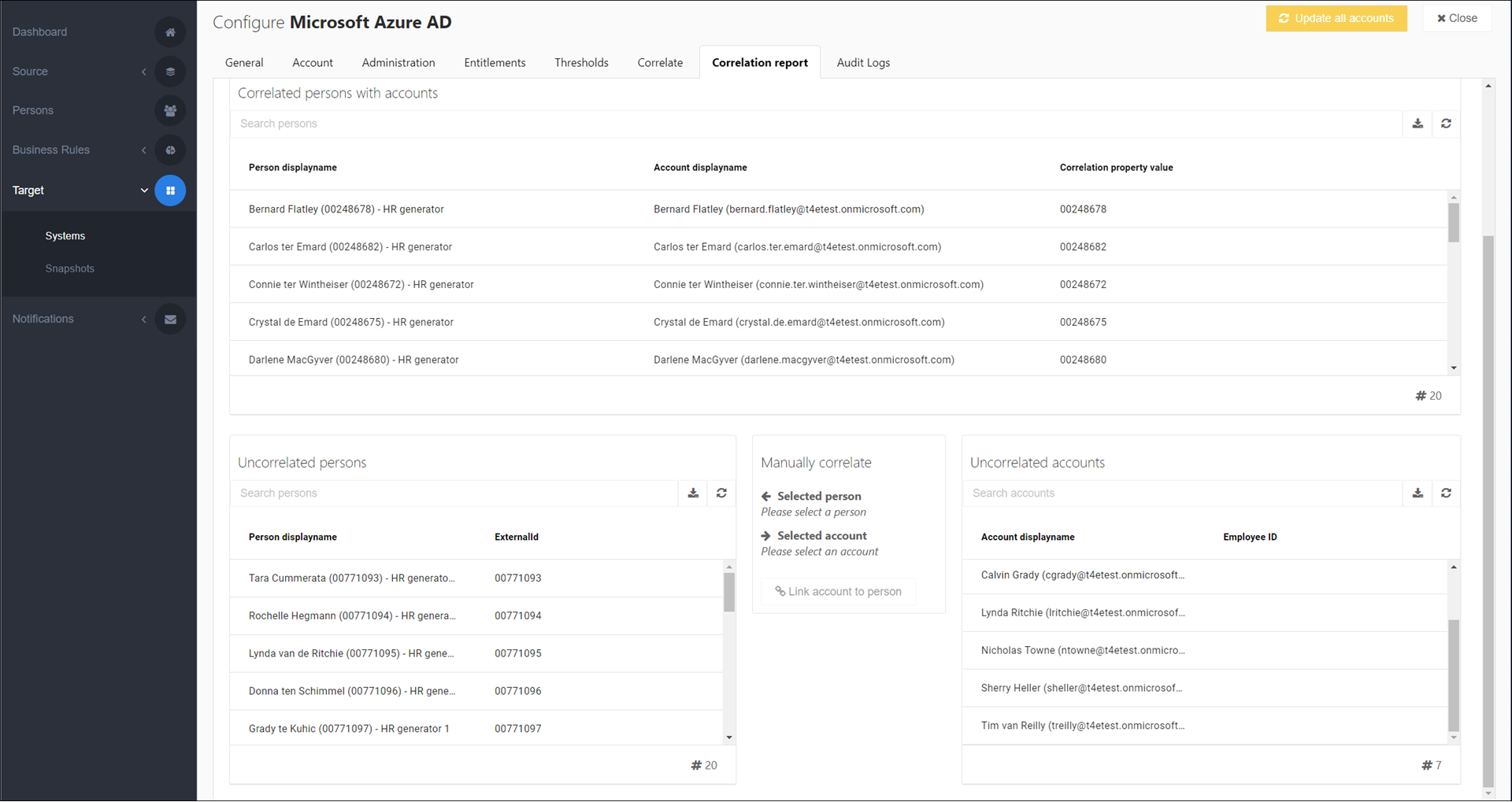Viewport: 1512px width, 802px height.
Task: Select Carlos ter Emard person row
Action: click(x=839, y=247)
